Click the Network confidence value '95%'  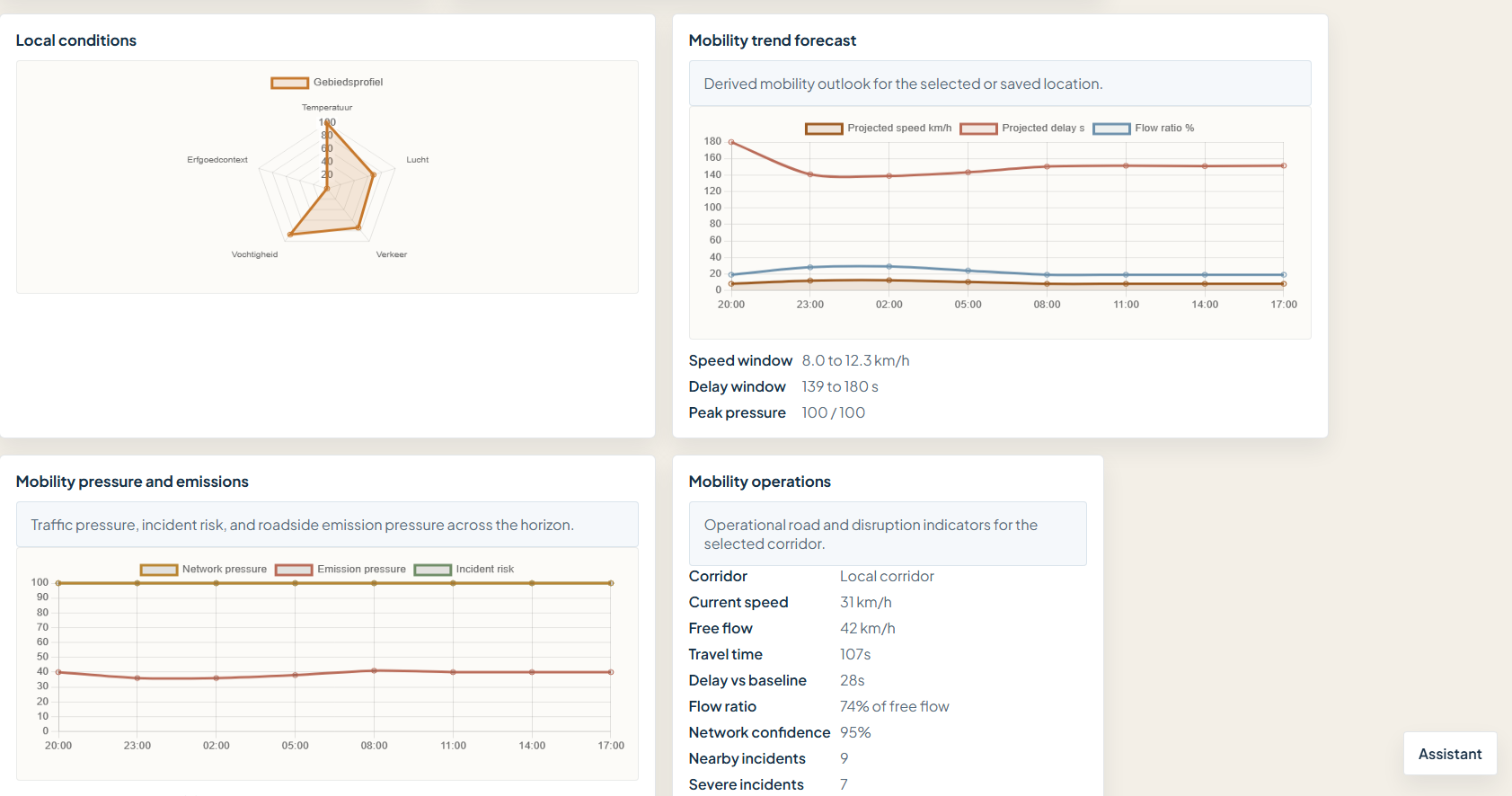click(855, 732)
